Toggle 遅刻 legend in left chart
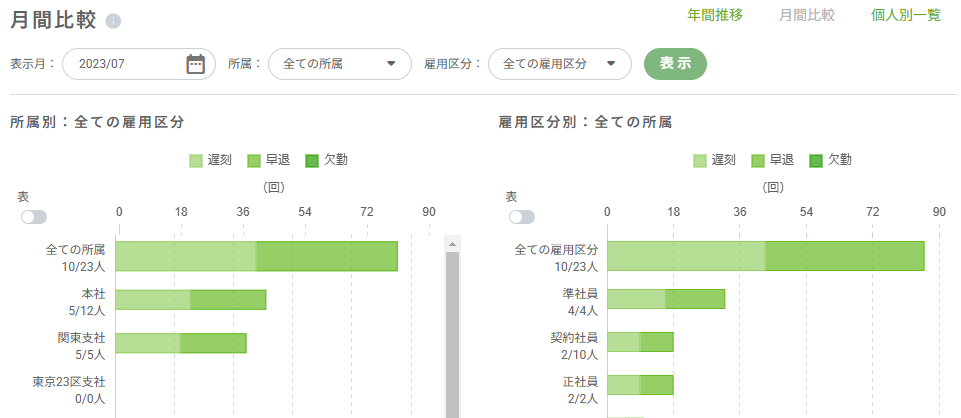This screenshot has height=418, width=961. coord(210,160)
